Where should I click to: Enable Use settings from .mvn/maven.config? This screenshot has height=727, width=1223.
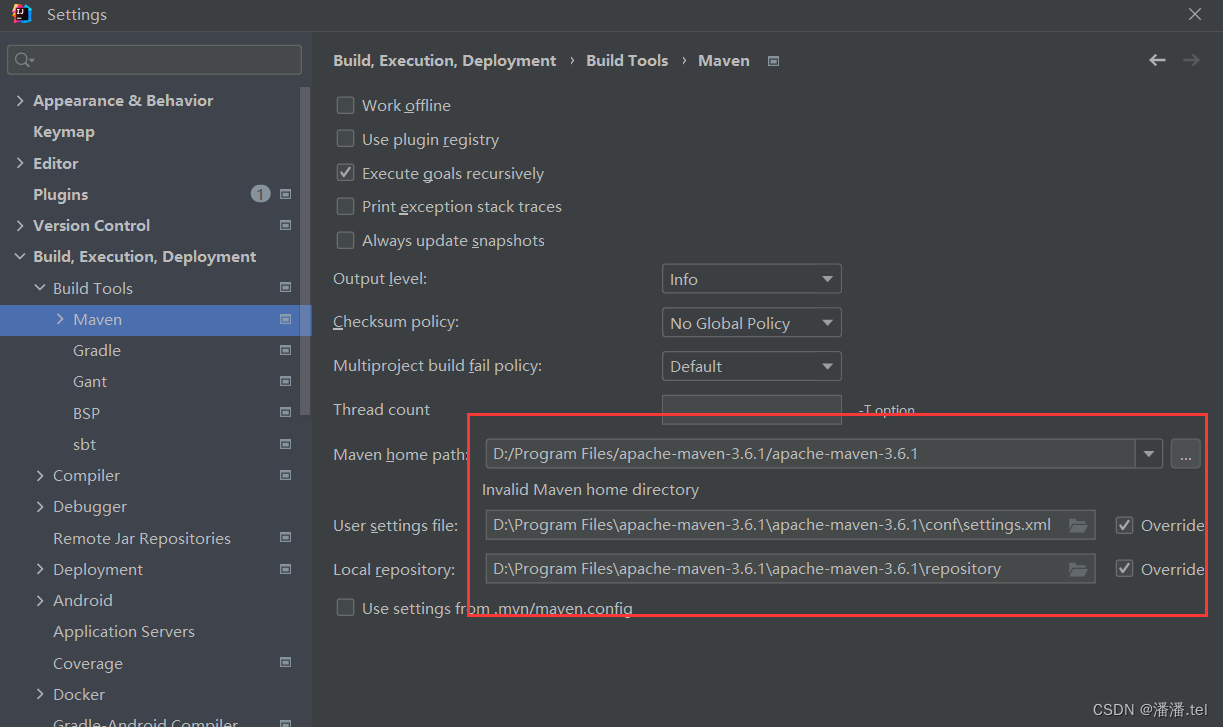point(345,608)
